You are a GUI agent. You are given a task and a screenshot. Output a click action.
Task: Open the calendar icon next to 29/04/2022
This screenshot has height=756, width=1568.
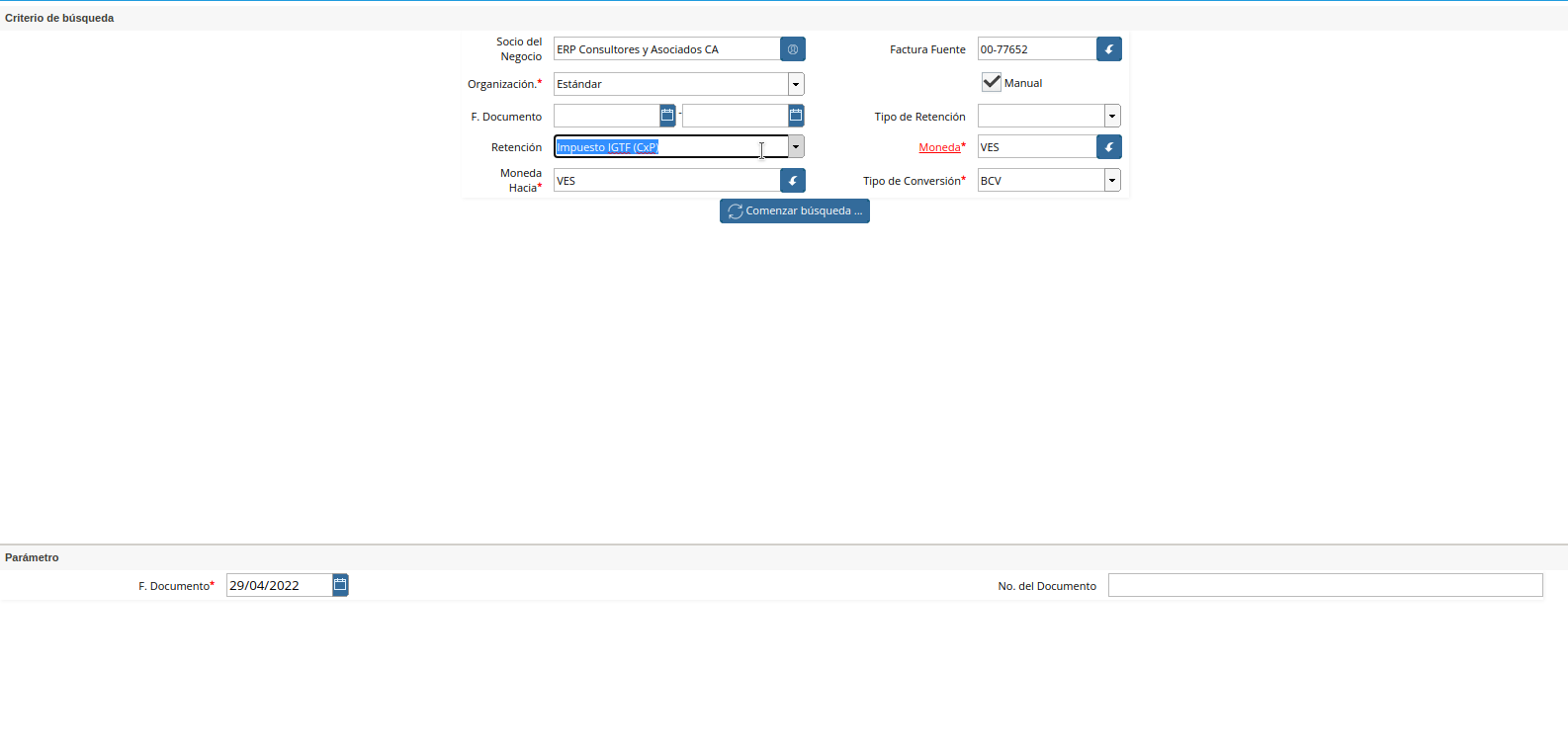(340, 585)
